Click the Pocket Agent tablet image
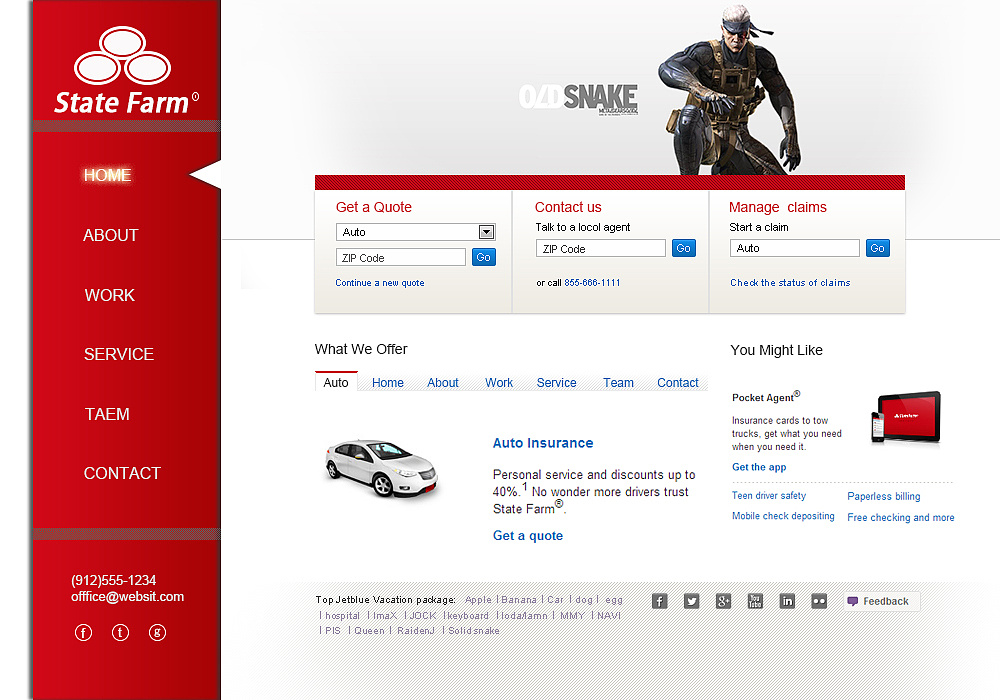Viewport: 1000px width, 700px height. (906, 418)
